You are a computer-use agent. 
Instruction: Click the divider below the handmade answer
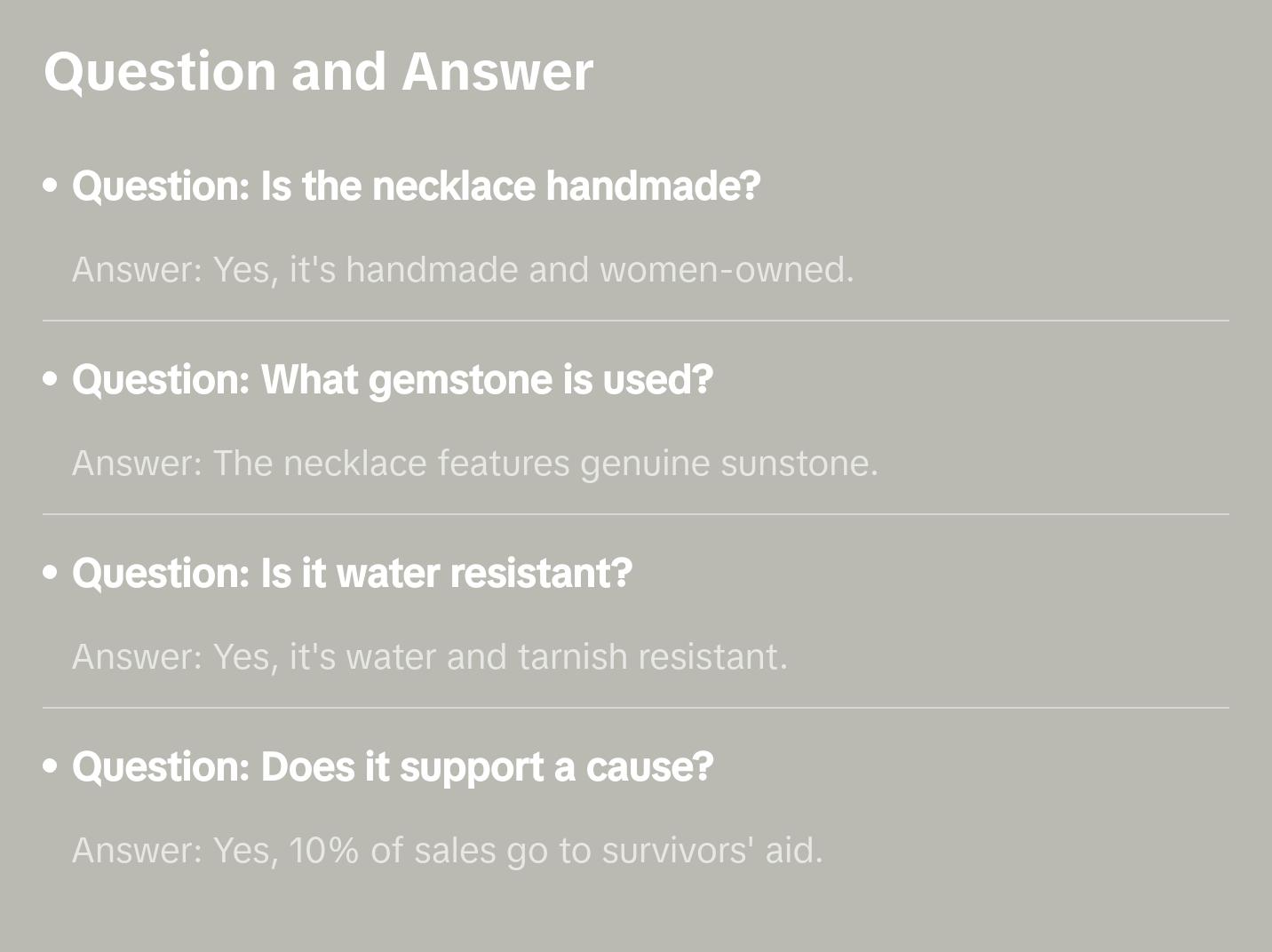pyautogui.click(x=635, y=321)
